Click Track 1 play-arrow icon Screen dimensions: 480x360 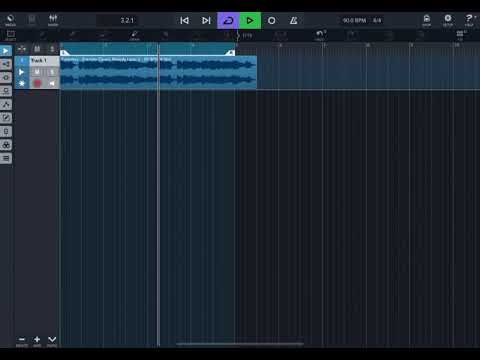pyautogui.click(x=22, y=72)
